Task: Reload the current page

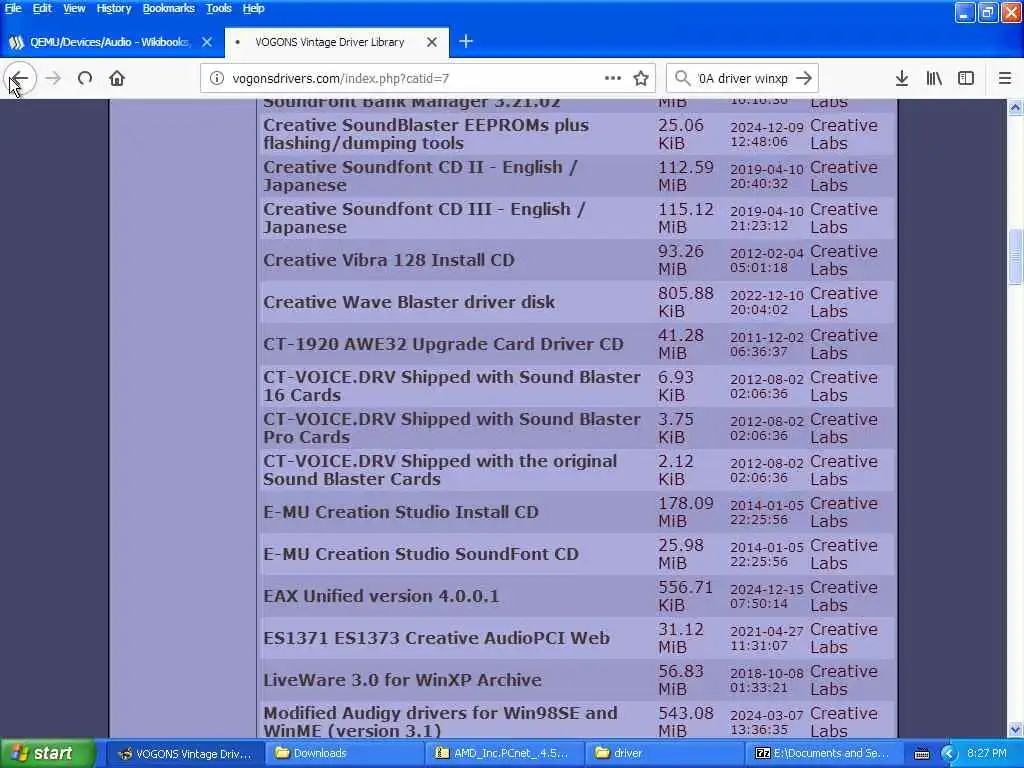Action: [x=85, y=78]
